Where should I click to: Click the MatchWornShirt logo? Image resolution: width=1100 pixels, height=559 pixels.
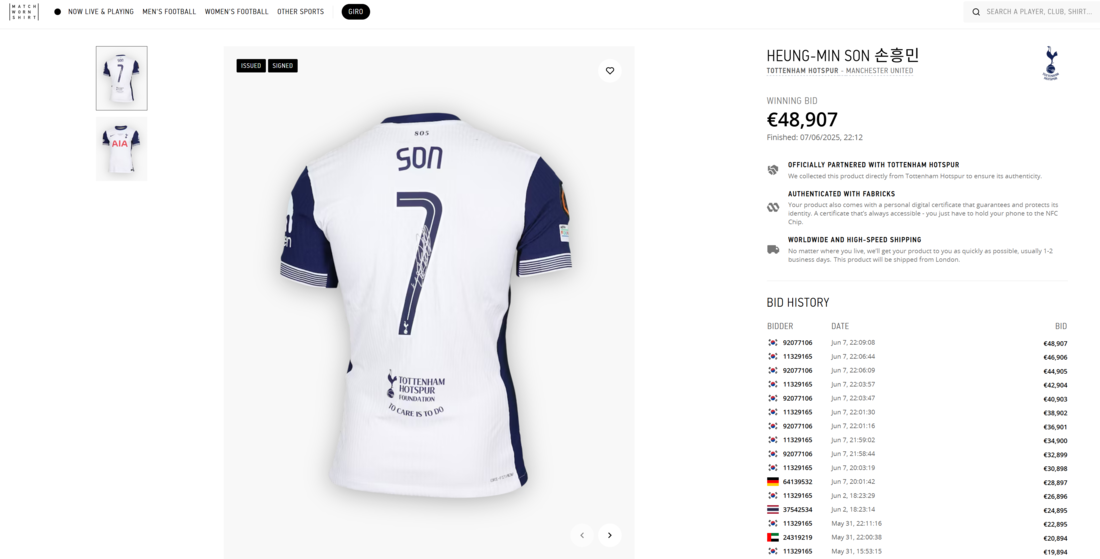point(24,12)
